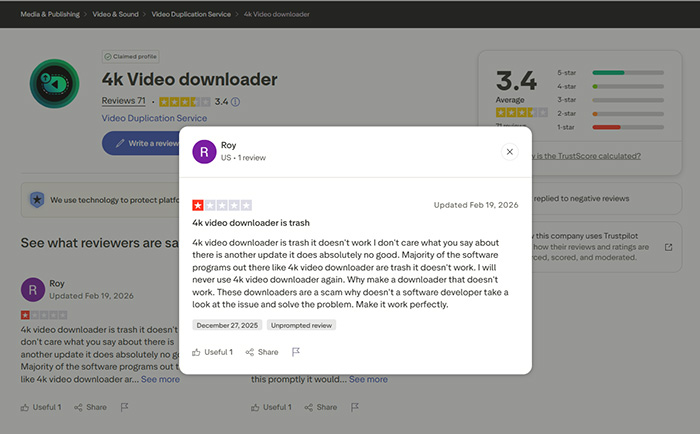
Task: Click the star rating beside 3.4
Action: coord(184,102)
